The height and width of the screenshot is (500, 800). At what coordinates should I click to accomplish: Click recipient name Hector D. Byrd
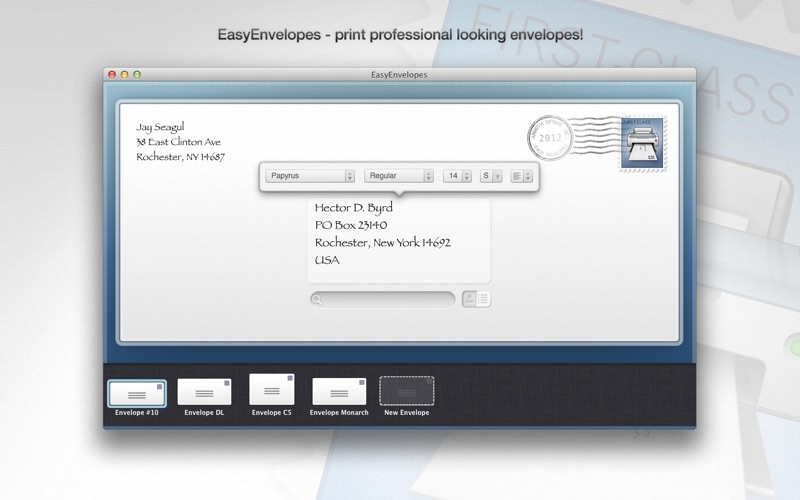tap(354, 208)
